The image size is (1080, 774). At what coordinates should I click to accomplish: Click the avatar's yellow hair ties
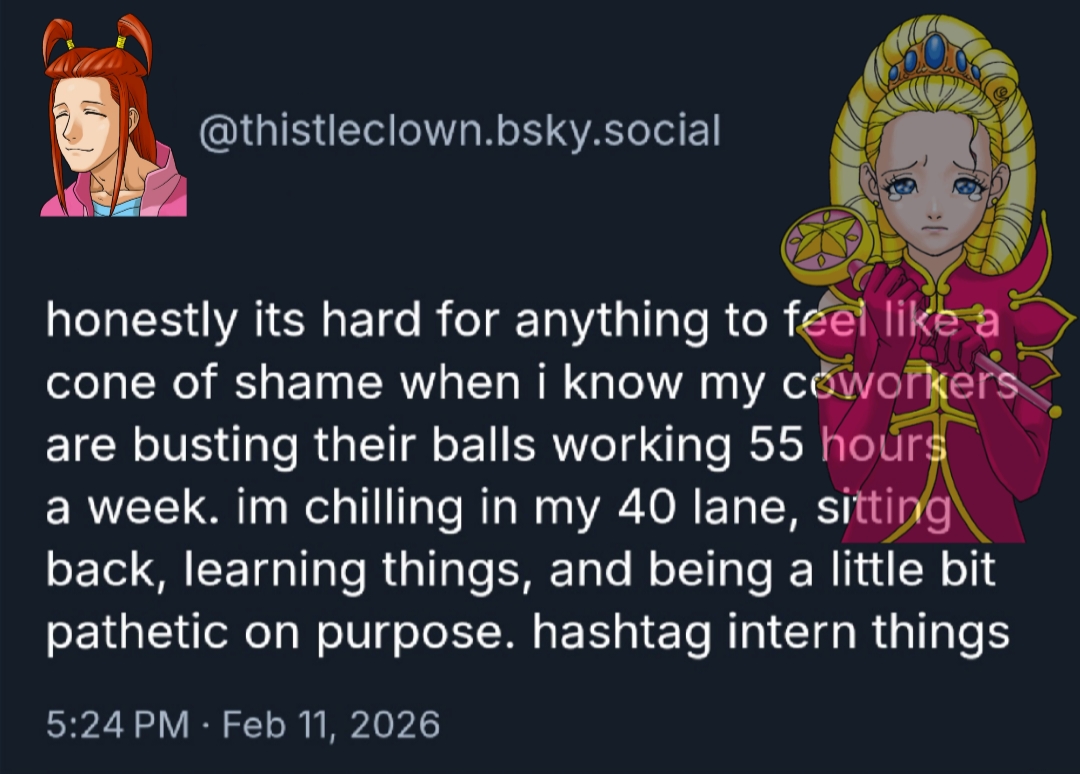pos(95,42)
